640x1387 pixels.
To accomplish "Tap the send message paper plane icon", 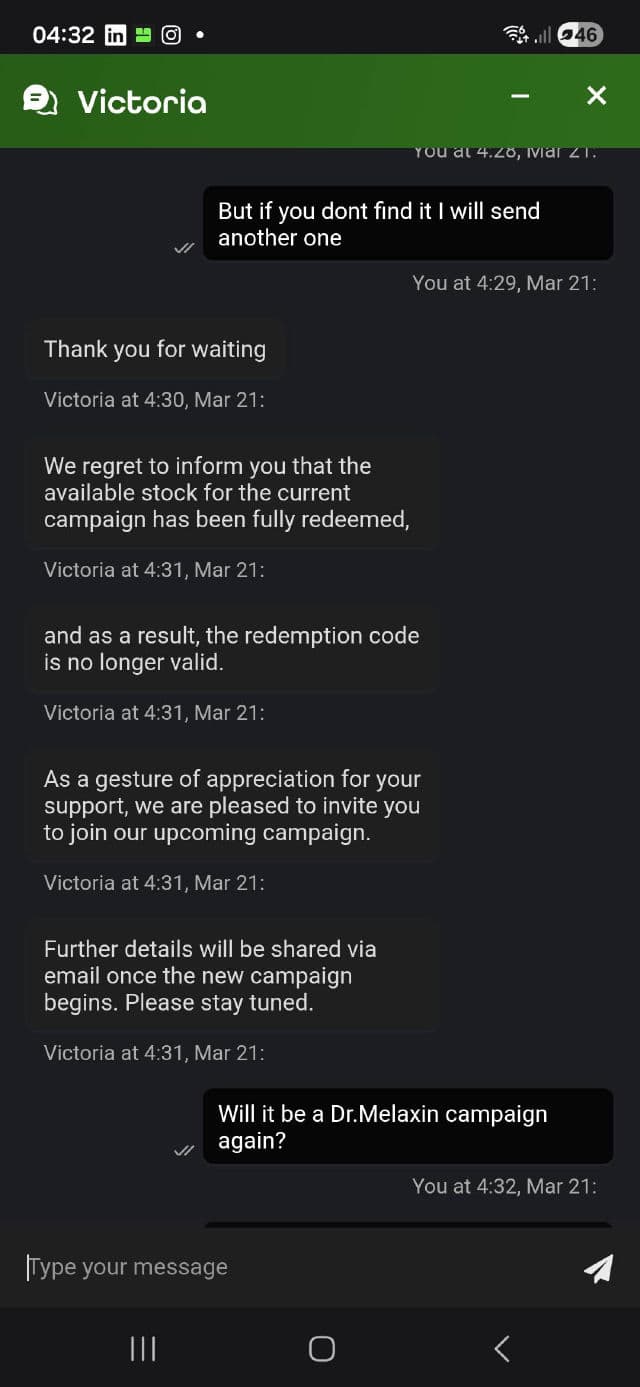I will click(598, 1267).
